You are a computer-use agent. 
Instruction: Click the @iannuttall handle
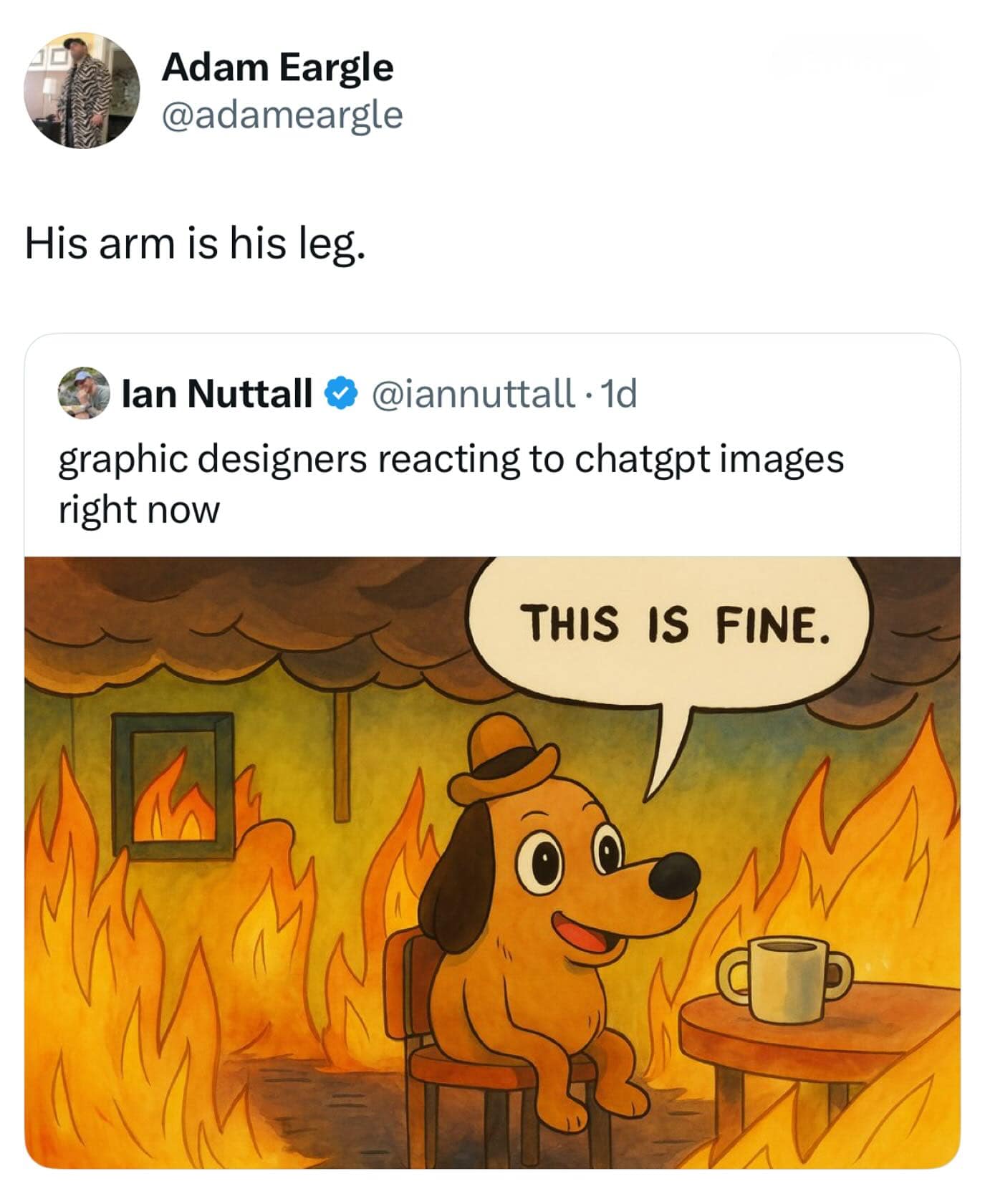471,392
